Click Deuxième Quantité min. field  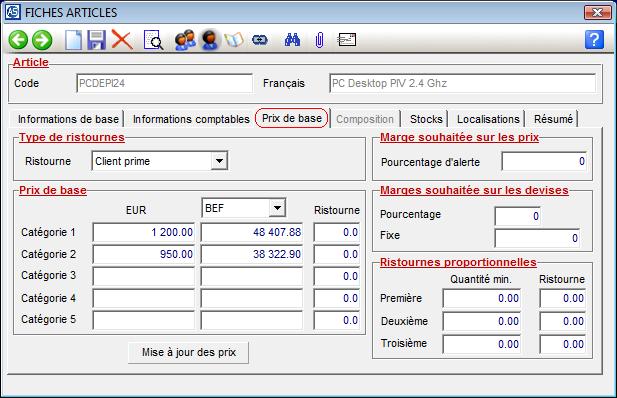[482, 321]
